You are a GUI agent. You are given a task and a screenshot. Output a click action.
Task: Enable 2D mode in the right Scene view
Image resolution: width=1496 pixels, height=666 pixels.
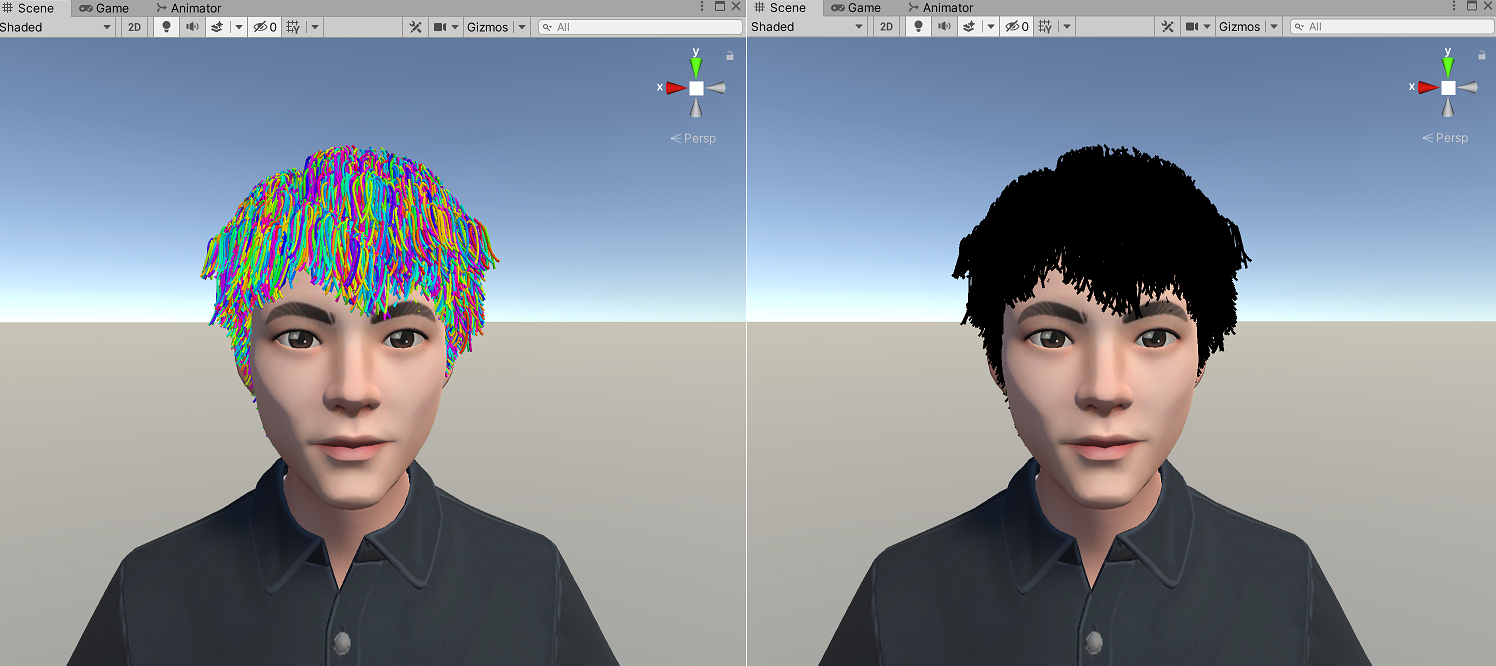click(x=885, y=26)
